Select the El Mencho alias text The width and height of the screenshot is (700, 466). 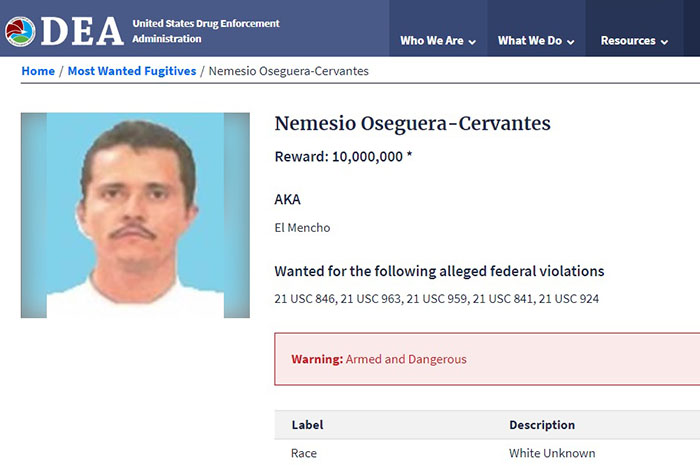point(302,228)
